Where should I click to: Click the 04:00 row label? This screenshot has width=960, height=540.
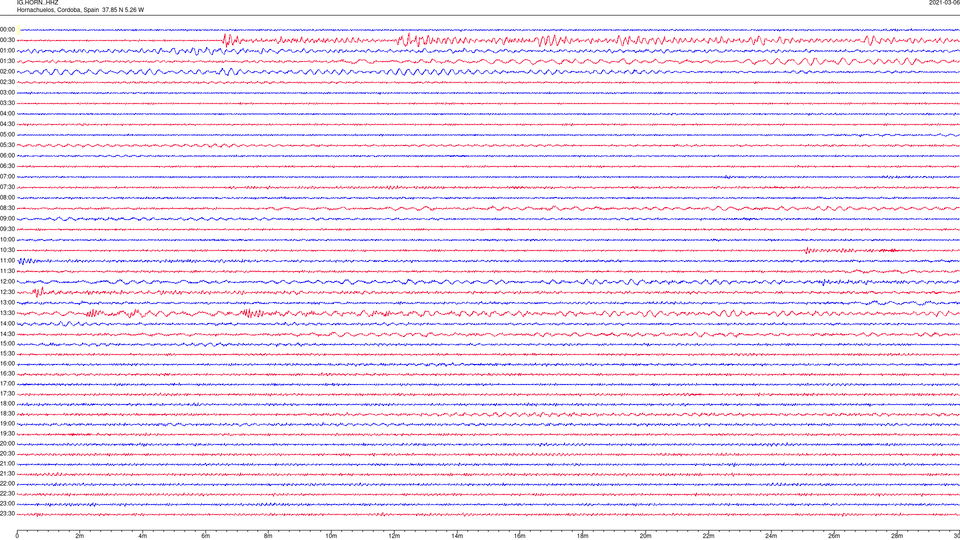pyautogui.click(x=7, y=113)
